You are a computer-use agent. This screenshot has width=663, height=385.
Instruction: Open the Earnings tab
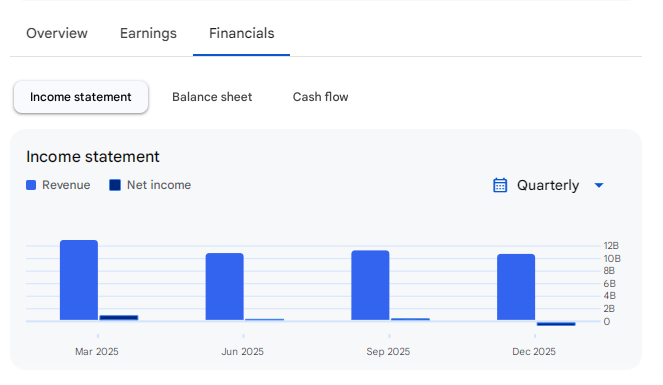click(x=148, y=33)
